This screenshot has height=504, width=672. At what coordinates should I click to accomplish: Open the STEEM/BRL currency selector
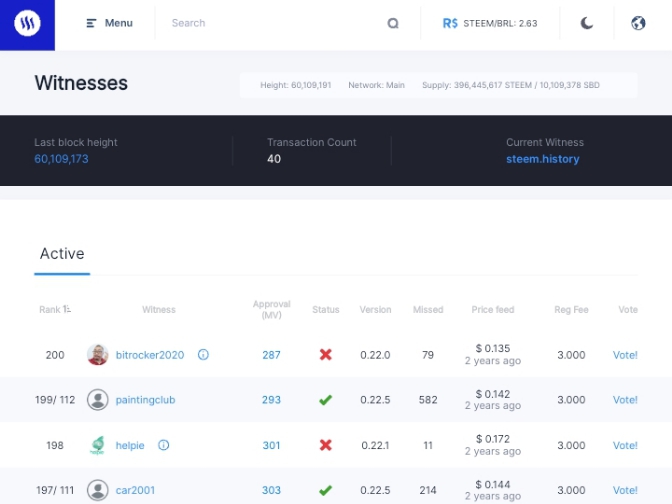point(490,23)
